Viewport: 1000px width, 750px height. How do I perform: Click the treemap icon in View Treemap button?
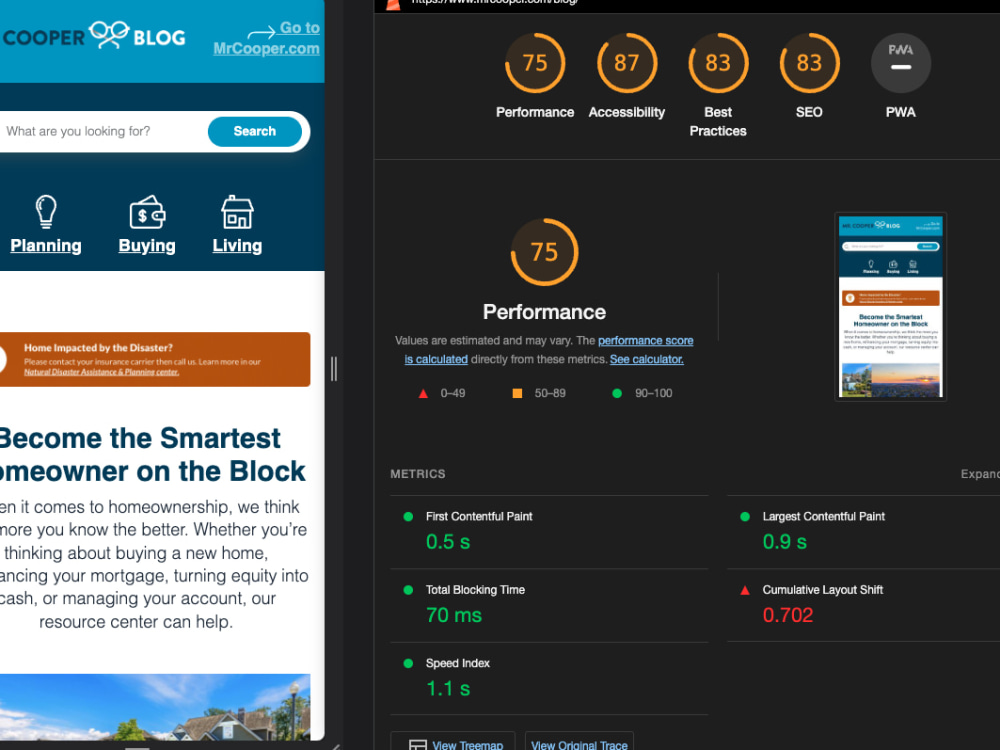tap(418, 744)
